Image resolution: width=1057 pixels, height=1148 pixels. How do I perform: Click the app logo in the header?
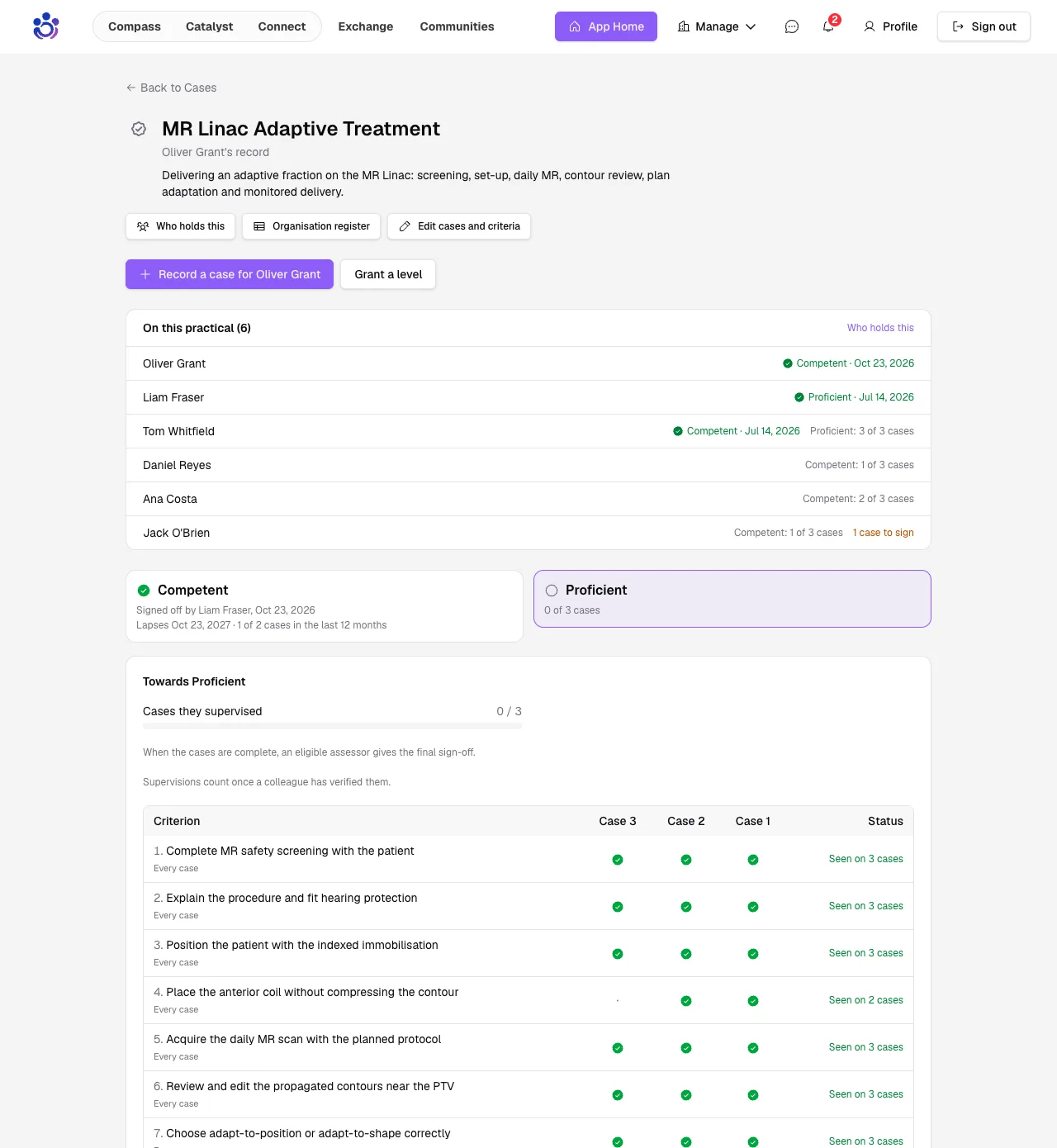click(x=46, y=26)
